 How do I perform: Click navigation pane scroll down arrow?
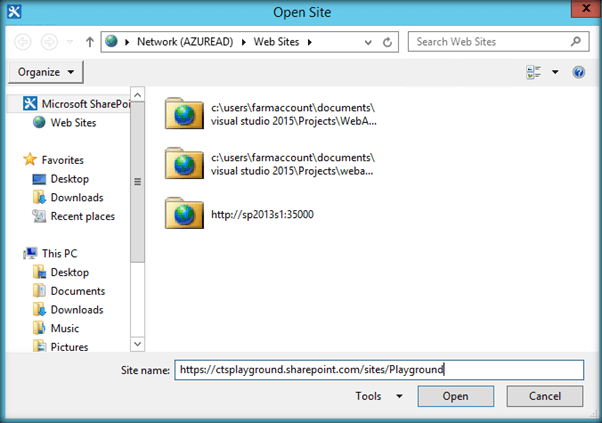point(137,344)
